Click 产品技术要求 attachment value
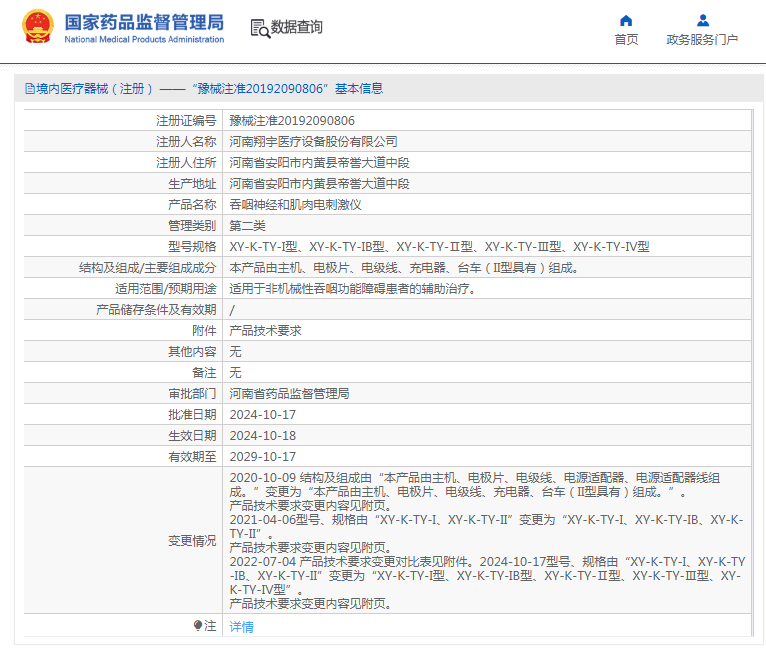 (265, 331)
